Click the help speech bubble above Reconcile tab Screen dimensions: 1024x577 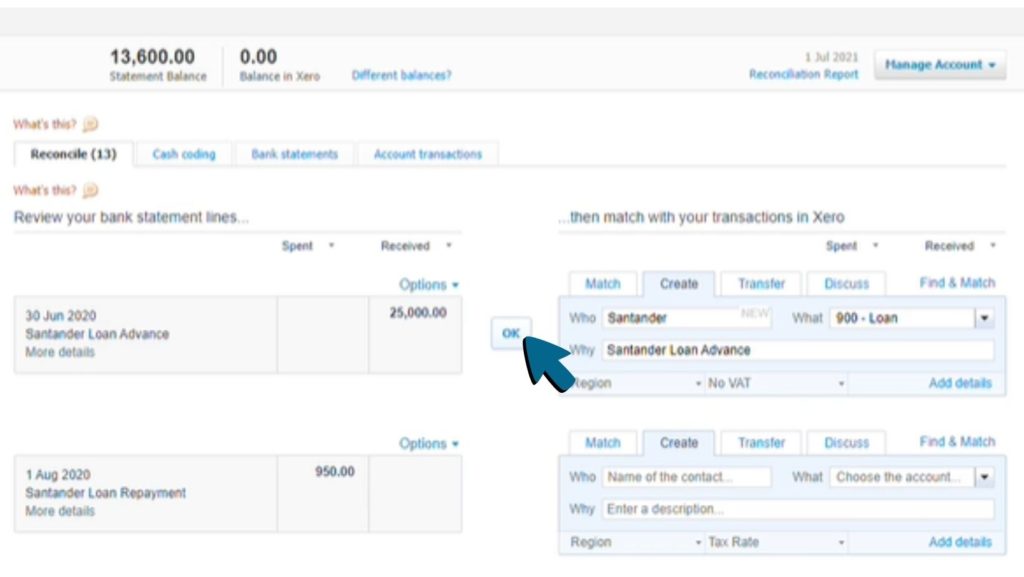pyautogui.click(x=91, y=124)
